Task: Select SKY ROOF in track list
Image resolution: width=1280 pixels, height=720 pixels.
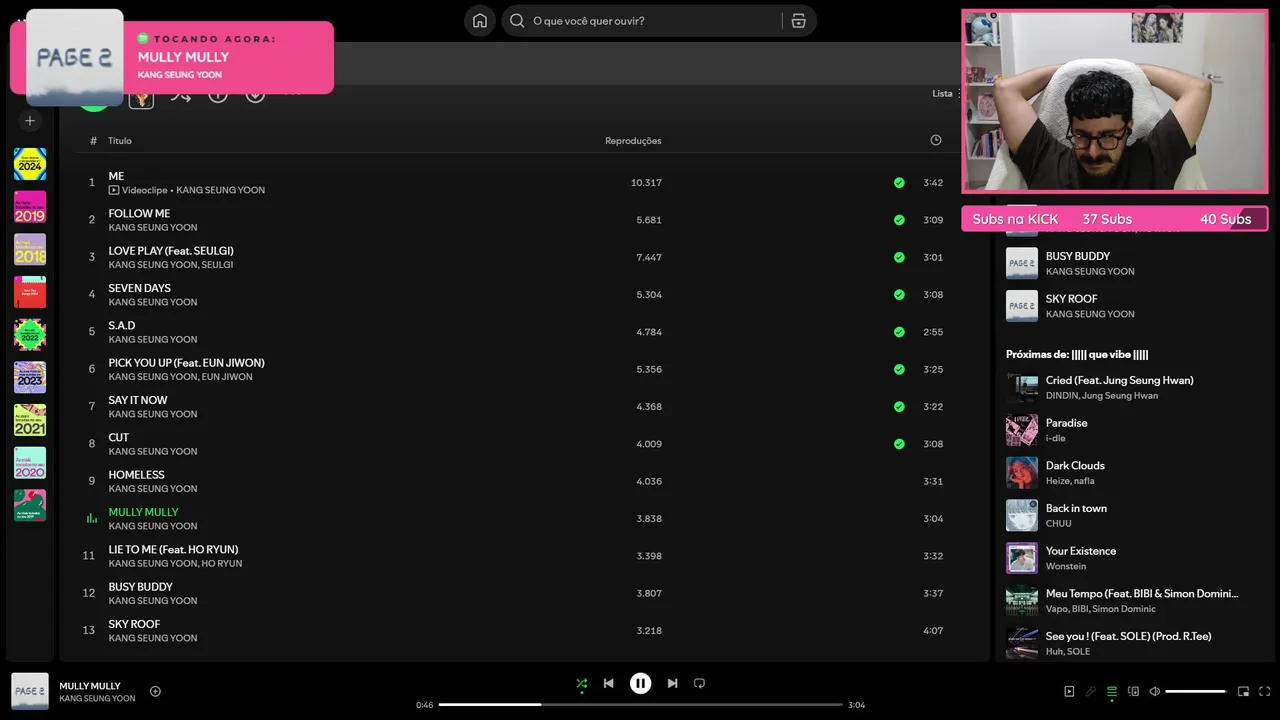Action: point(524,631)
